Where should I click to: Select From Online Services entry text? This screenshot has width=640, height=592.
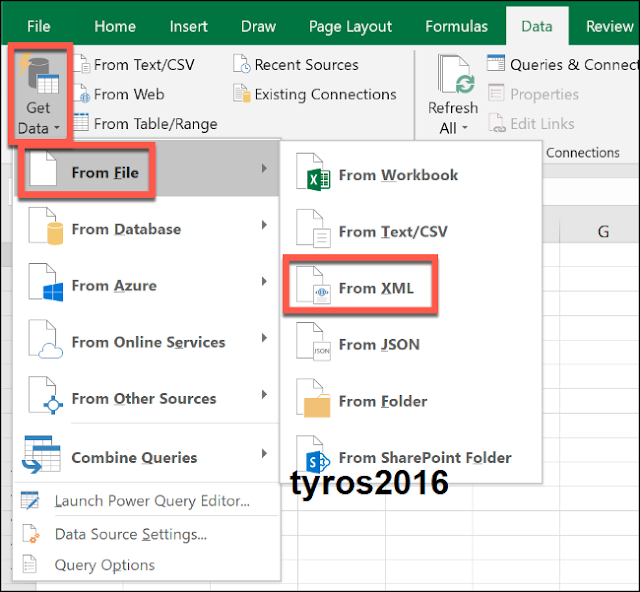pos(148,342)
